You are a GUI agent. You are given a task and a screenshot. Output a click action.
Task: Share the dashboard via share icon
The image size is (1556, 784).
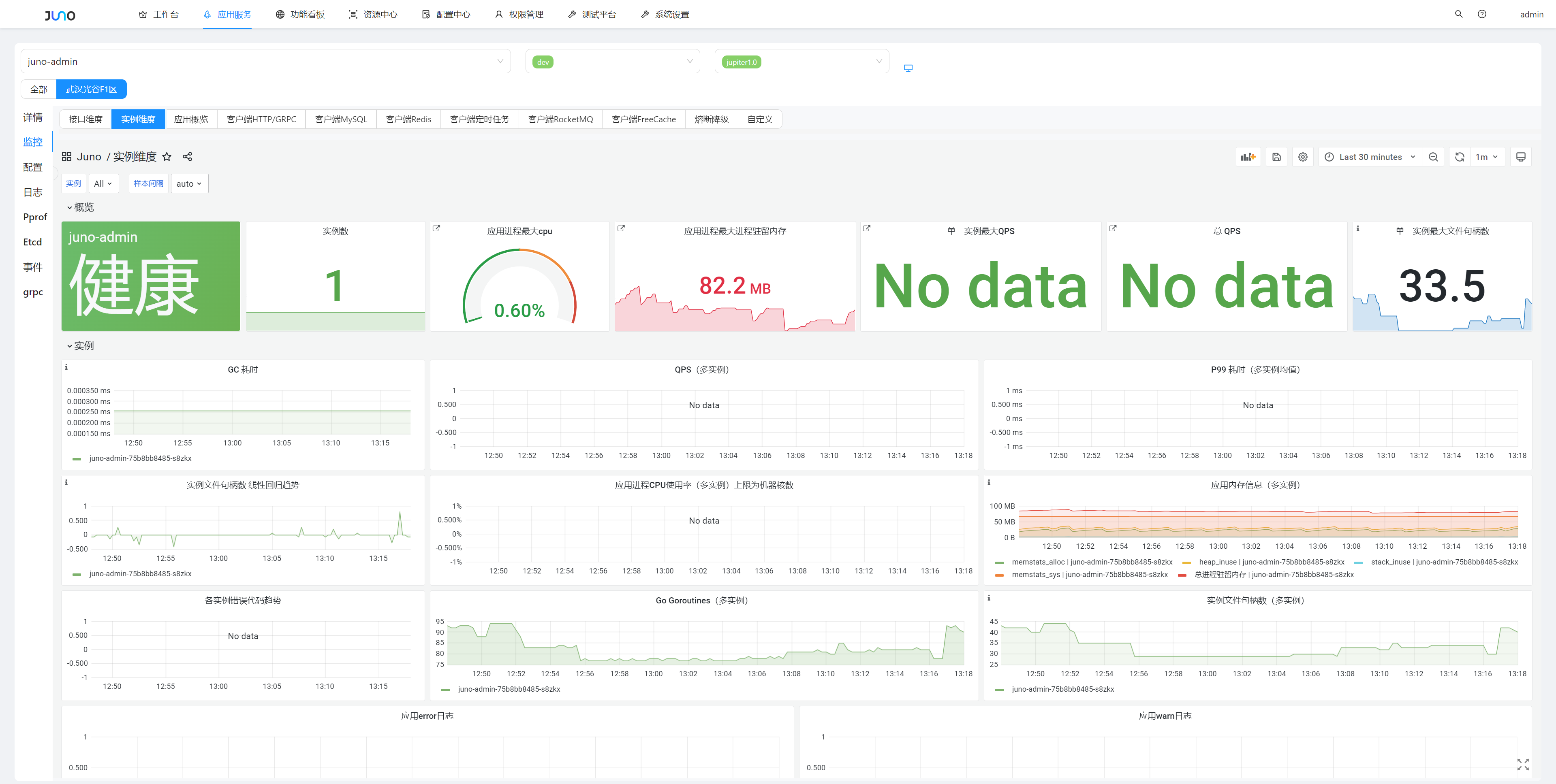[x=187, y=157]
